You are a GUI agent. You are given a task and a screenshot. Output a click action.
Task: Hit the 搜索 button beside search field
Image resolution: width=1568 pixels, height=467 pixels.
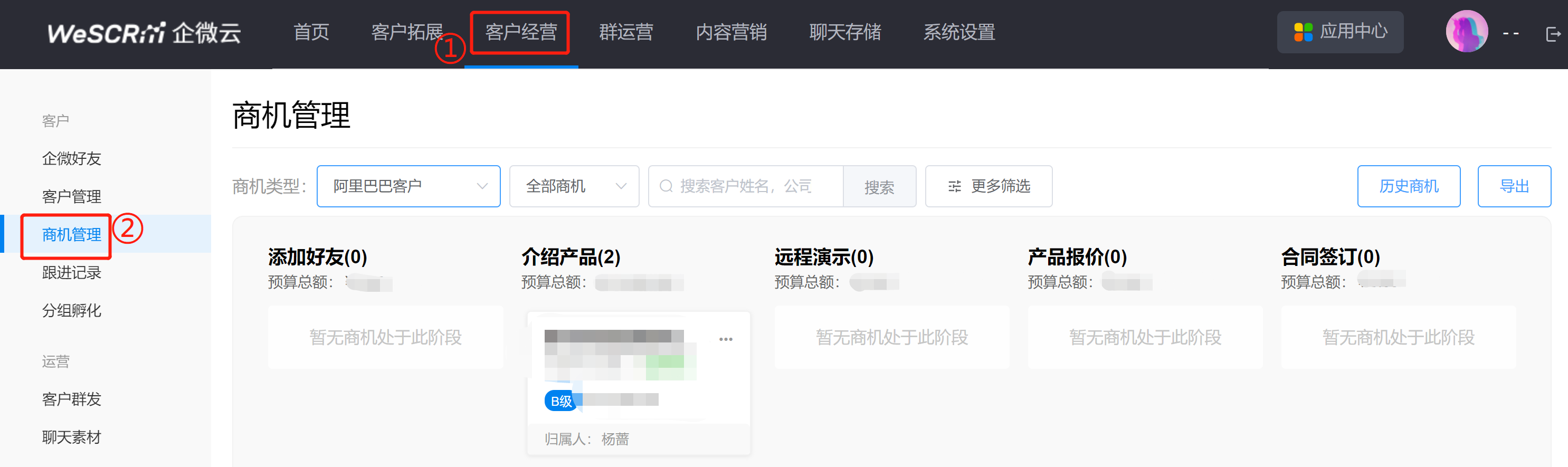878,187
